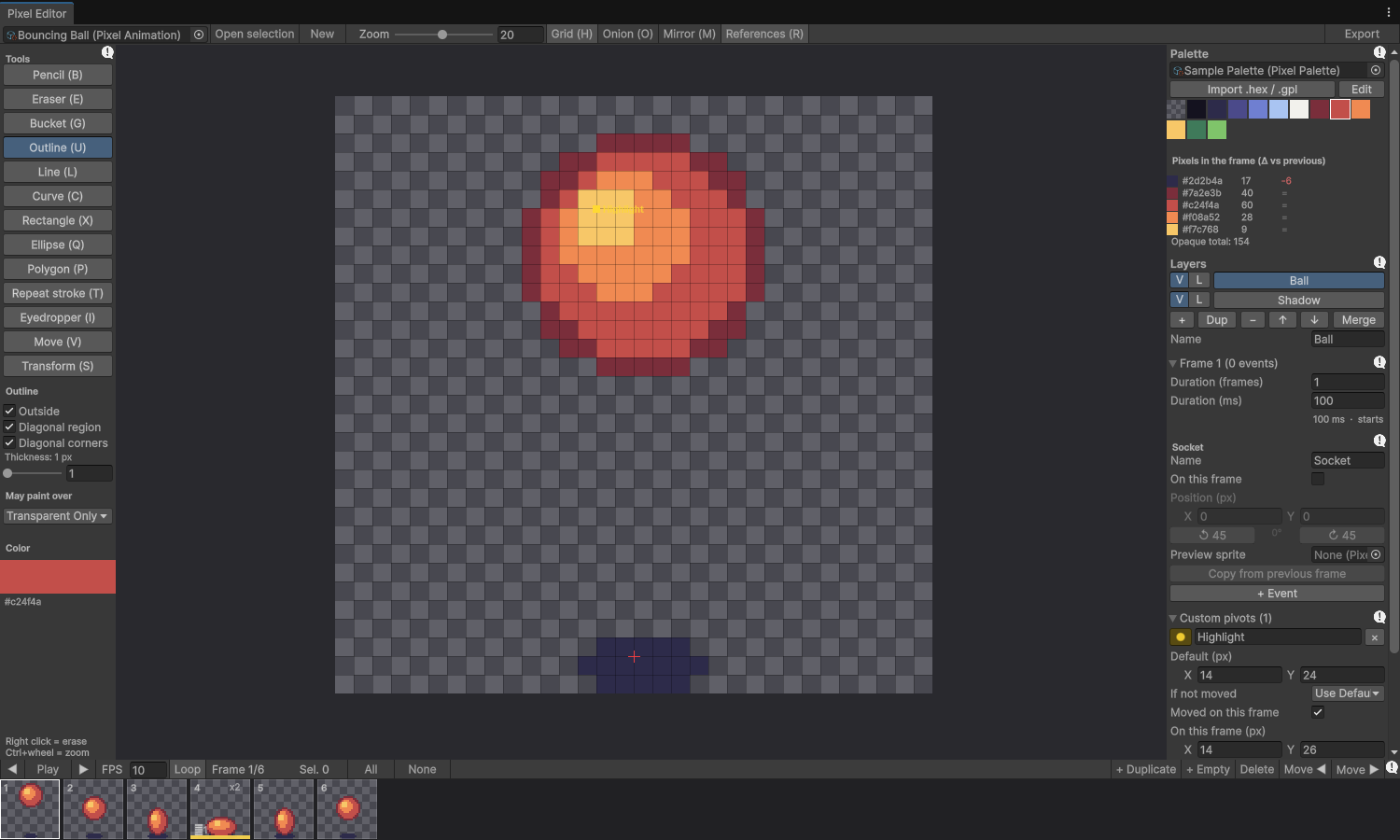This screenshot has width=1400, height=840.
Task: Click the object picker beside Sample Palette
Action: click(1376, 70)
